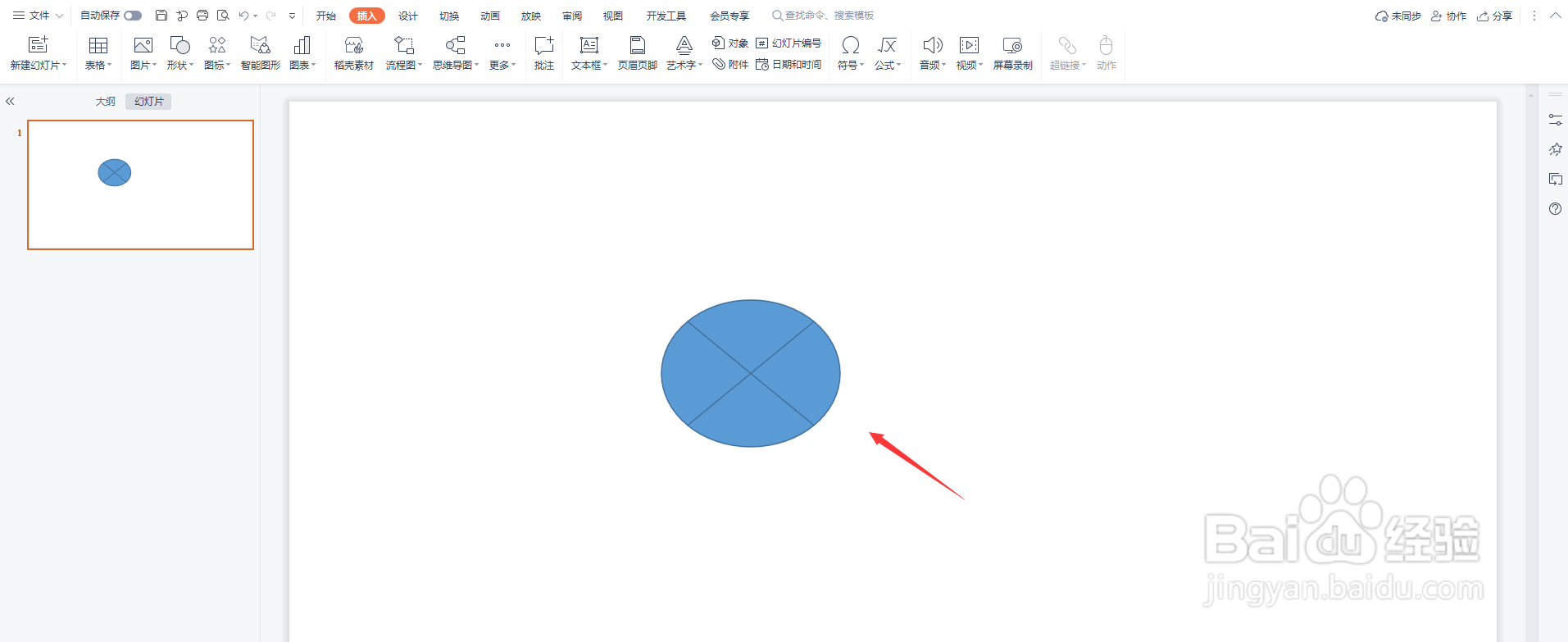Insert an Object (对象)

730,43
